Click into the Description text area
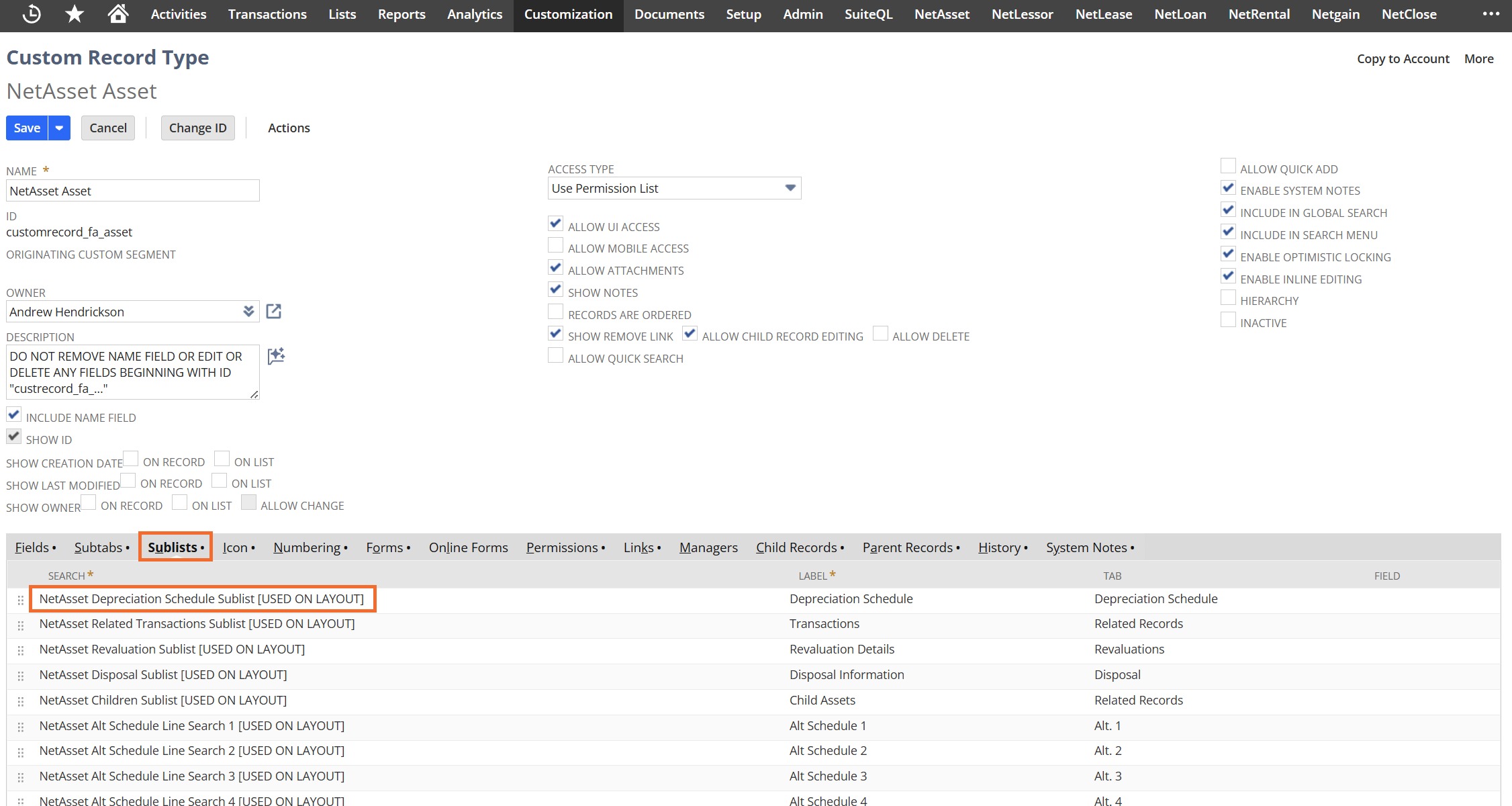Image resolution: width=1512 pixels, height=806 pixels. pos(133,372)
